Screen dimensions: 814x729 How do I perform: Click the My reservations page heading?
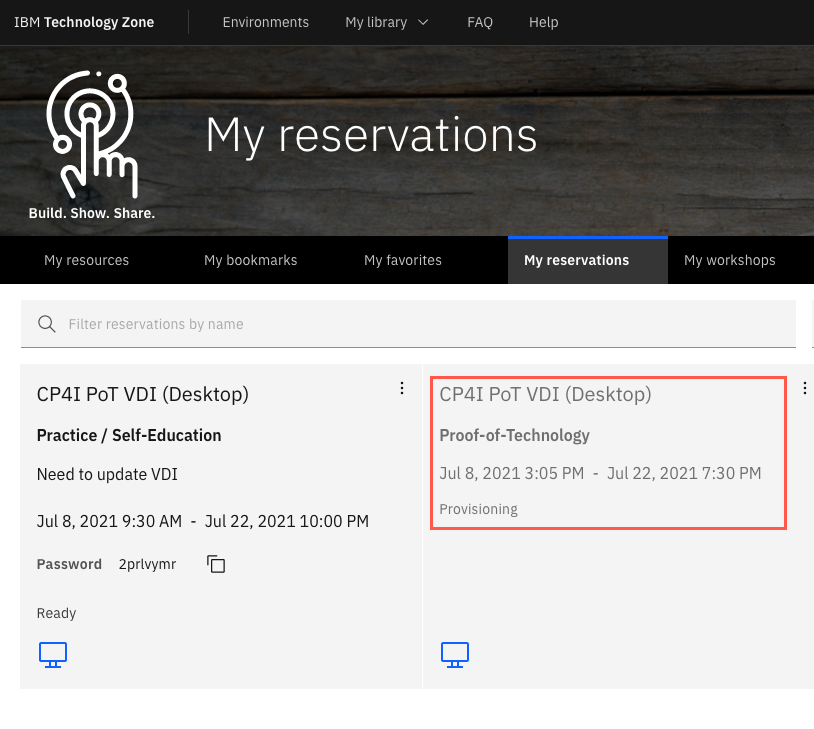tap(371, 135)
